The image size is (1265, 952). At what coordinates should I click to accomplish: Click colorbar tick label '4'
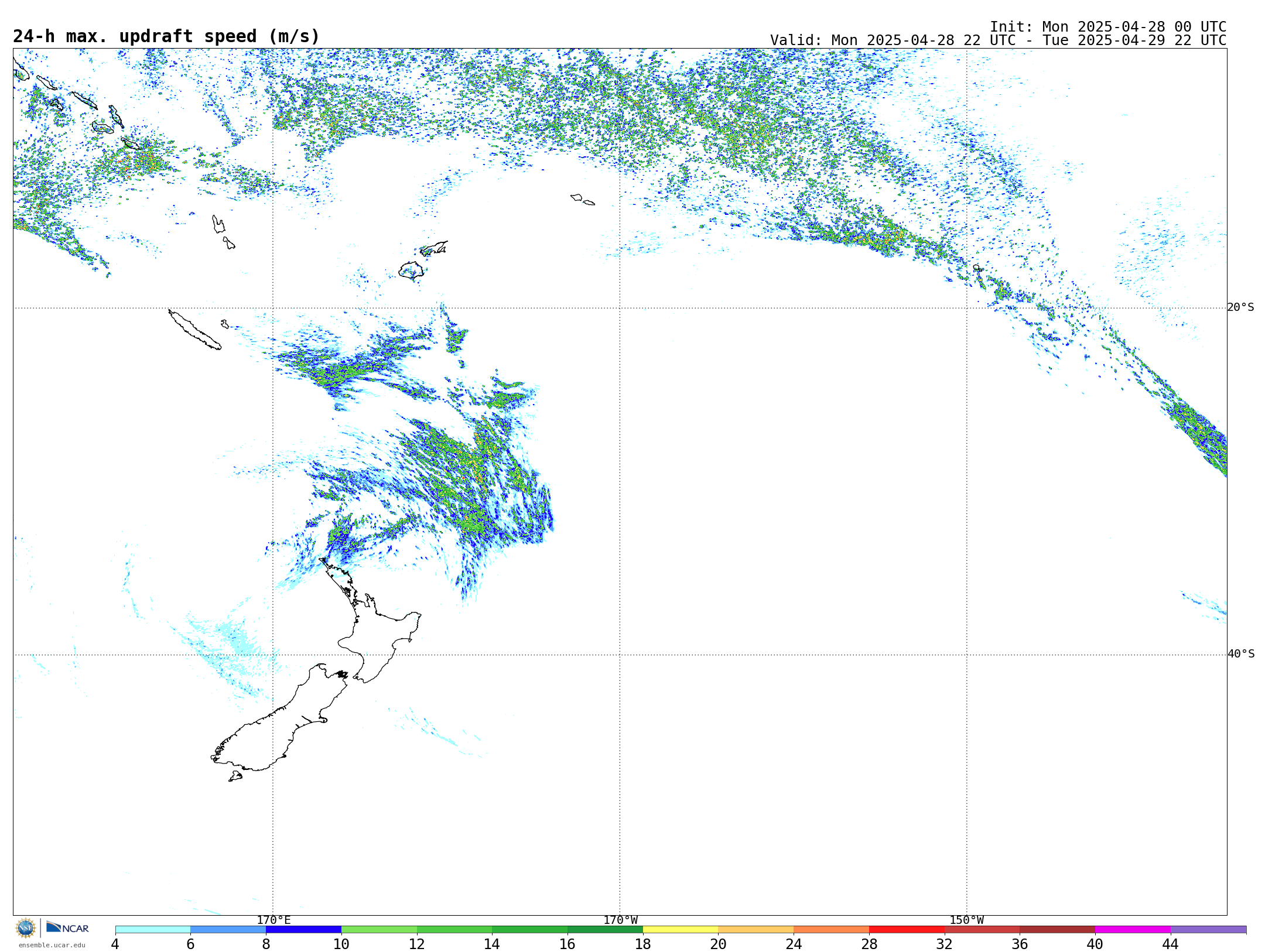tap(115, 944)
